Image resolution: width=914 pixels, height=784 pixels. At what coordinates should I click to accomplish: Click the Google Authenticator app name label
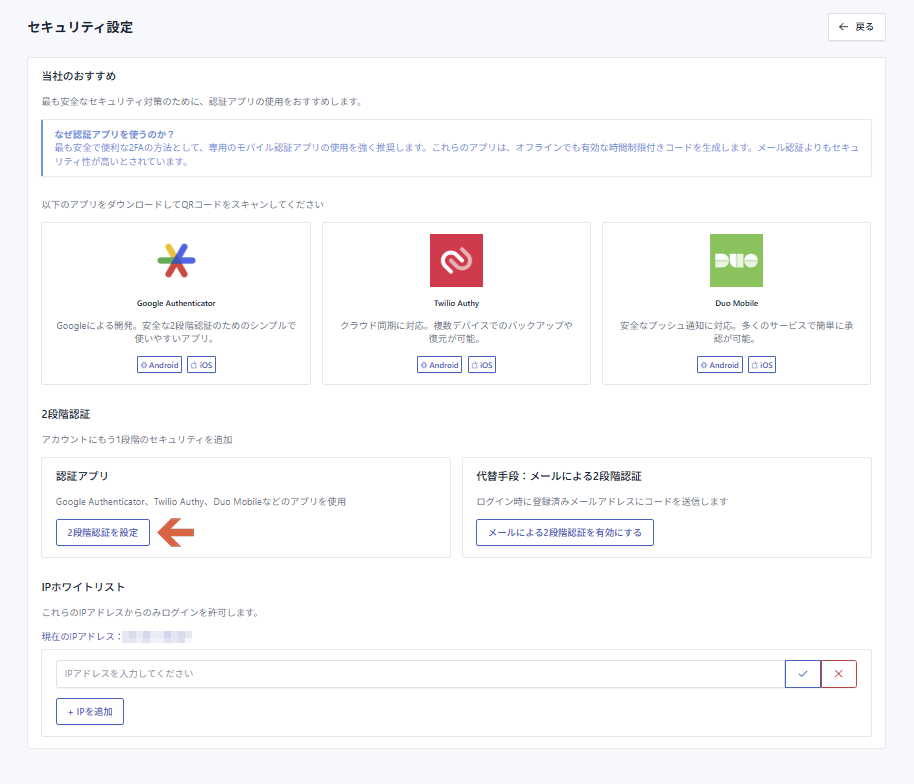point(176,303)
